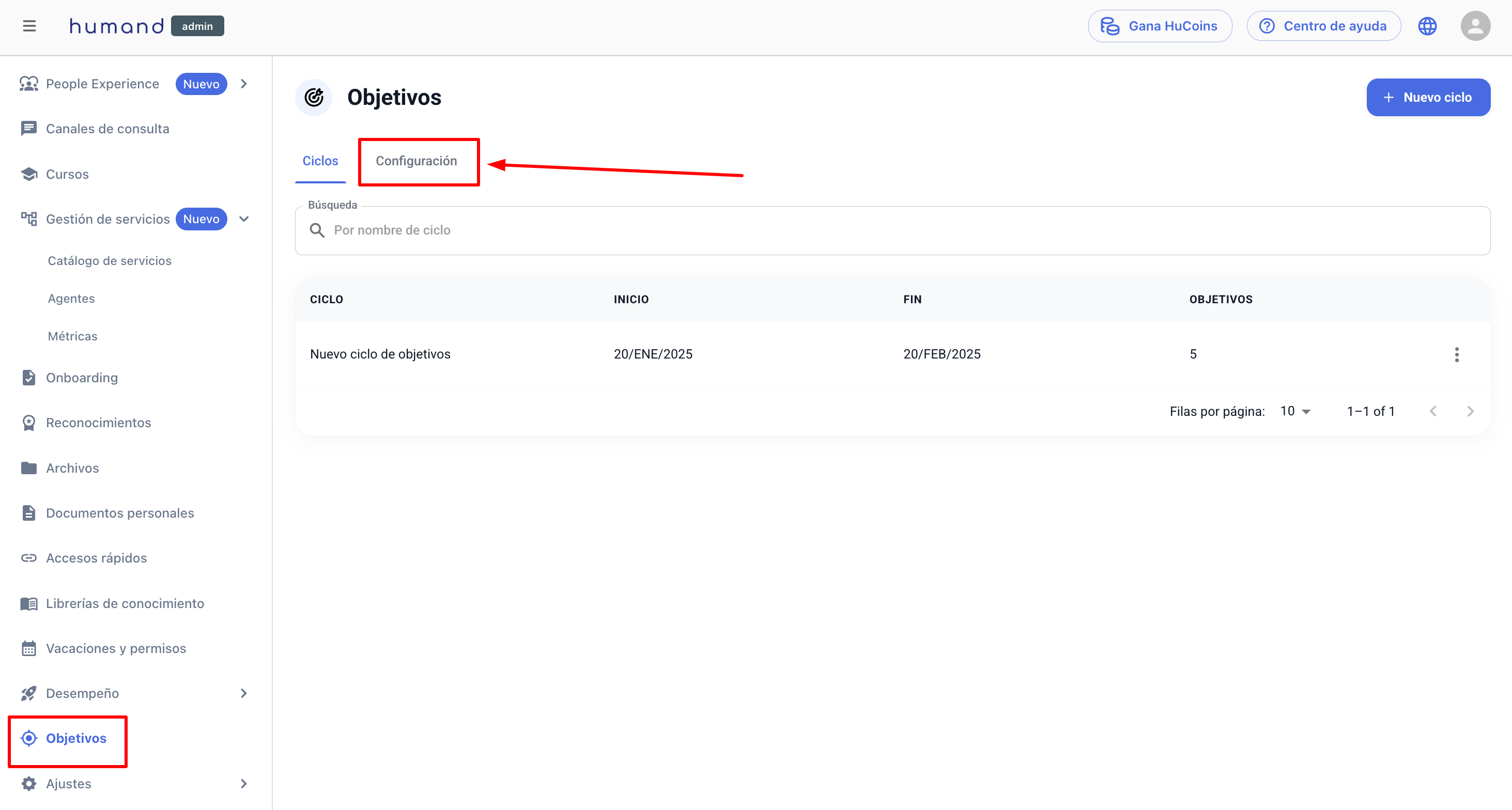Open the rows per page dropdown
Viewport: 1512px width, 810px height.
1295,411
